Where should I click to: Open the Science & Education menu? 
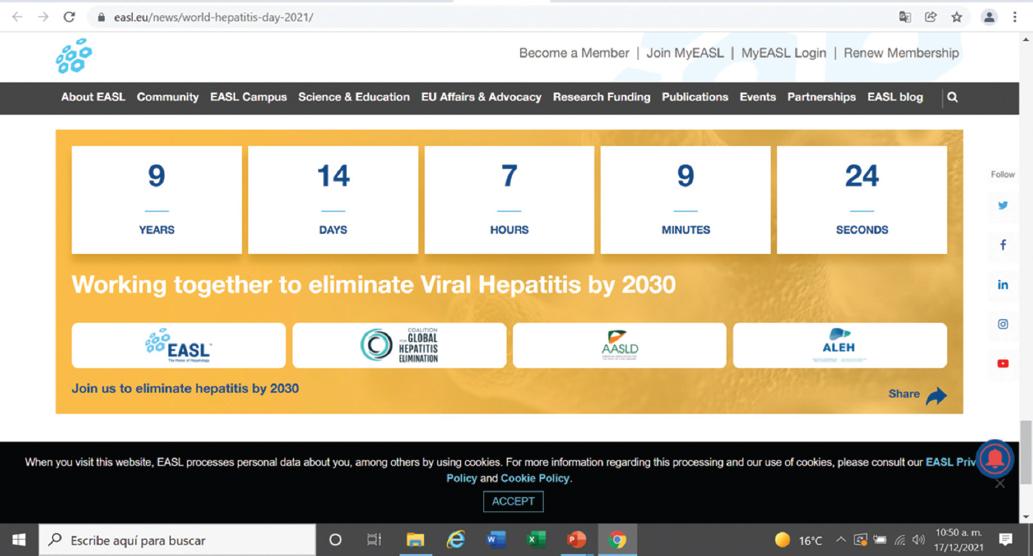[x=354, y=97]
